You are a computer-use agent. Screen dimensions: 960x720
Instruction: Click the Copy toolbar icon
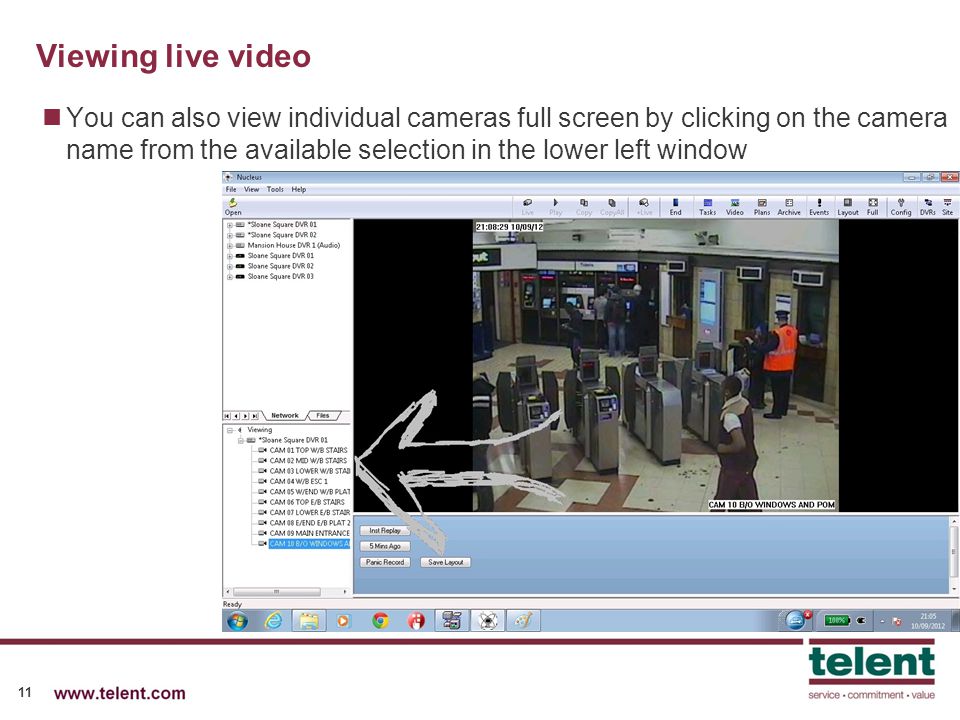pyautogui.click(x=584, y=207)
